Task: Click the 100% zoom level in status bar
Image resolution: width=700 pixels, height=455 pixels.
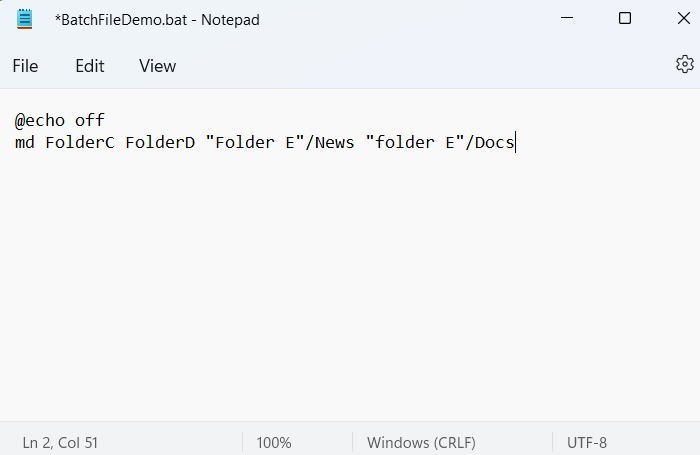Action: click(274, 442)
